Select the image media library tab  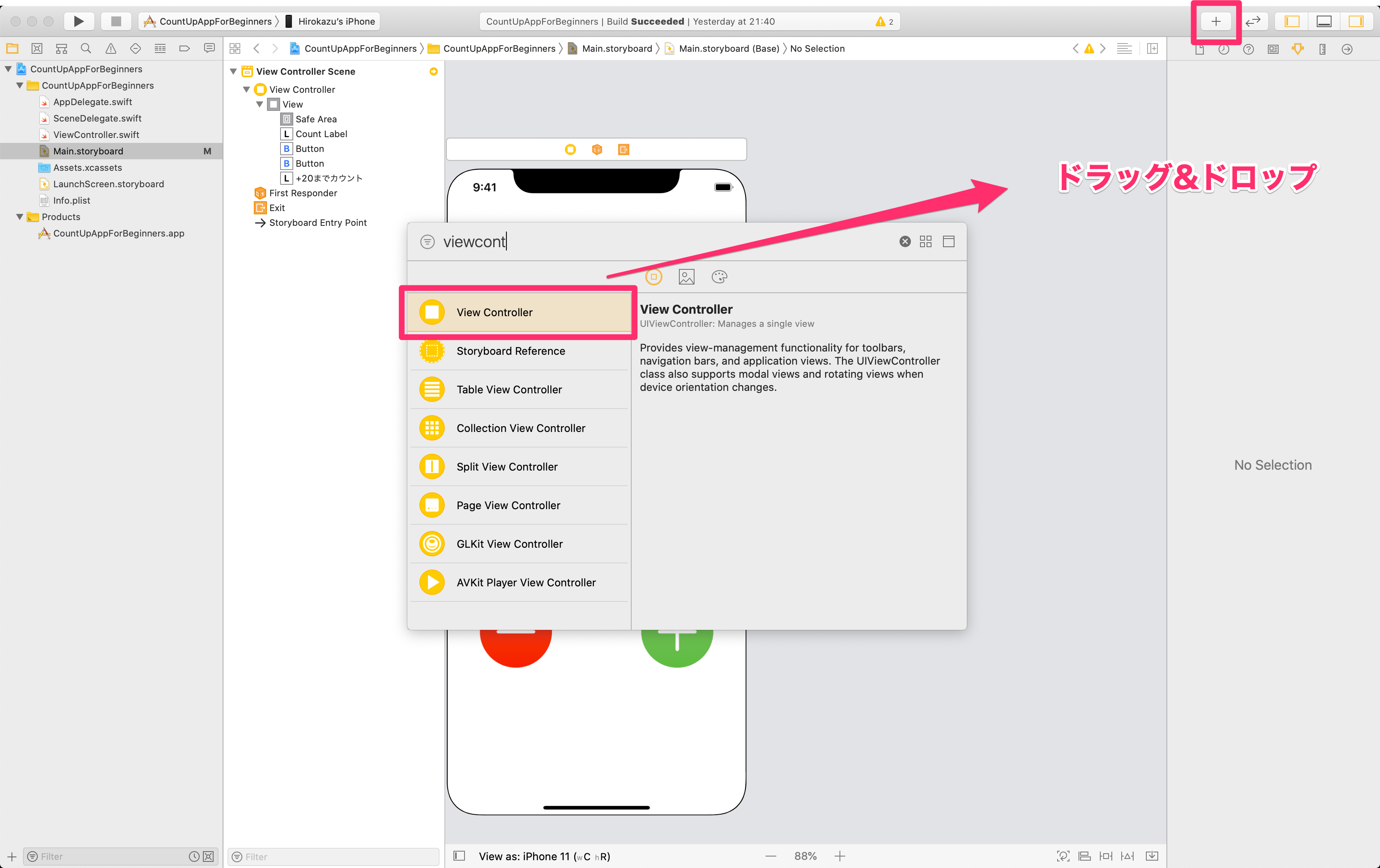(x=686, y=277)
